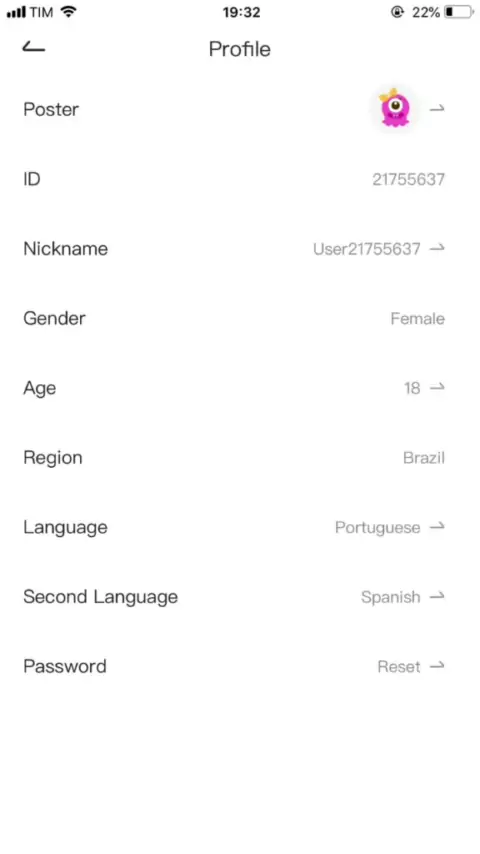
Task: Expand the Portuguese language option arrow
Action: [x=437, y=527]
